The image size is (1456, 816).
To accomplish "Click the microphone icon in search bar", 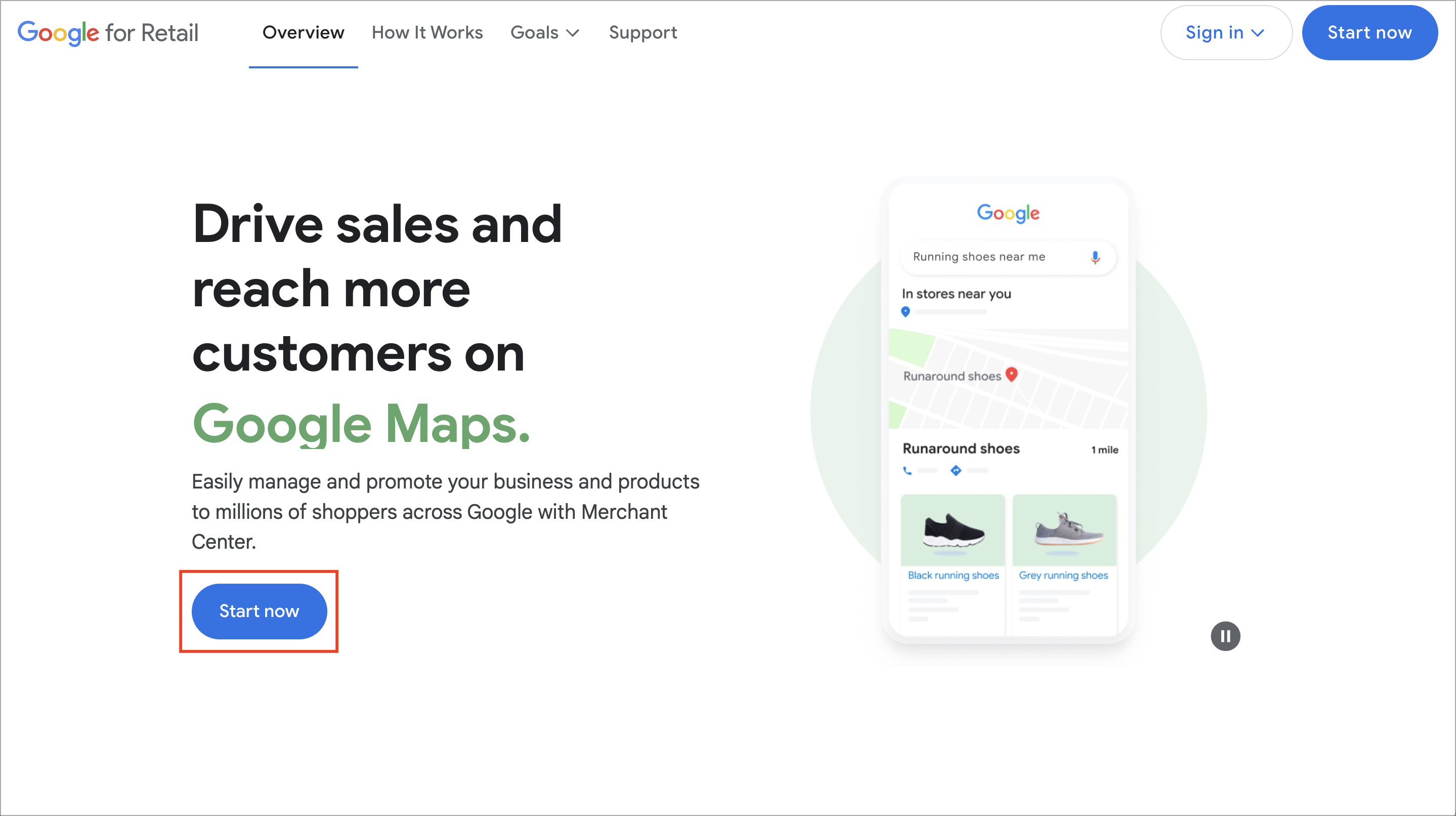I will [1095, 257].
